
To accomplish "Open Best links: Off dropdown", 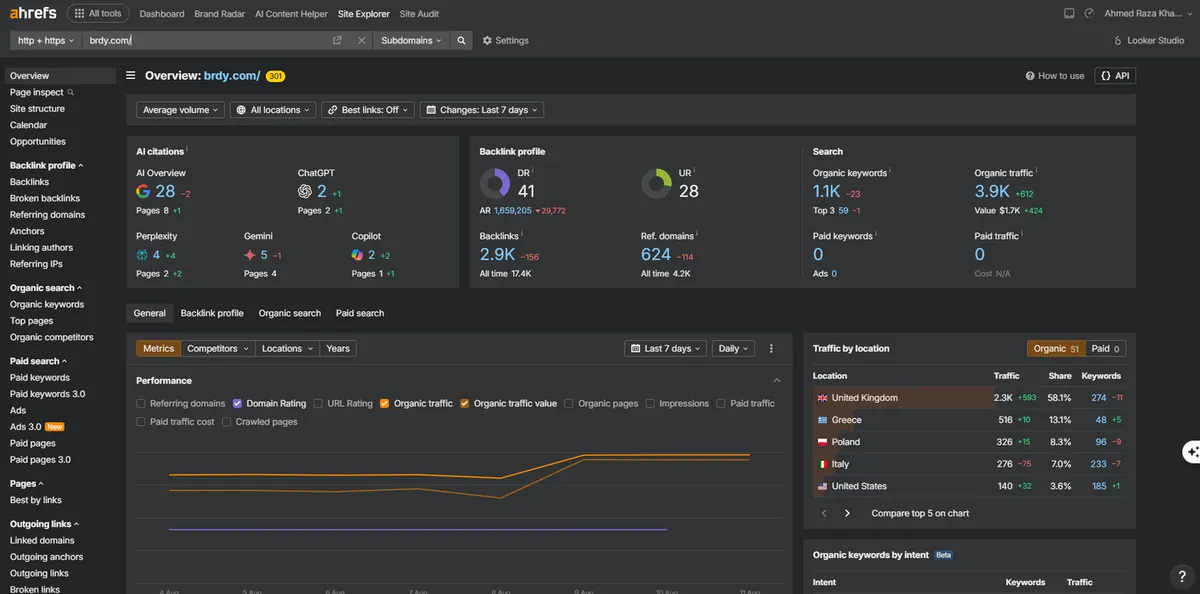I will tap(368, 110).
